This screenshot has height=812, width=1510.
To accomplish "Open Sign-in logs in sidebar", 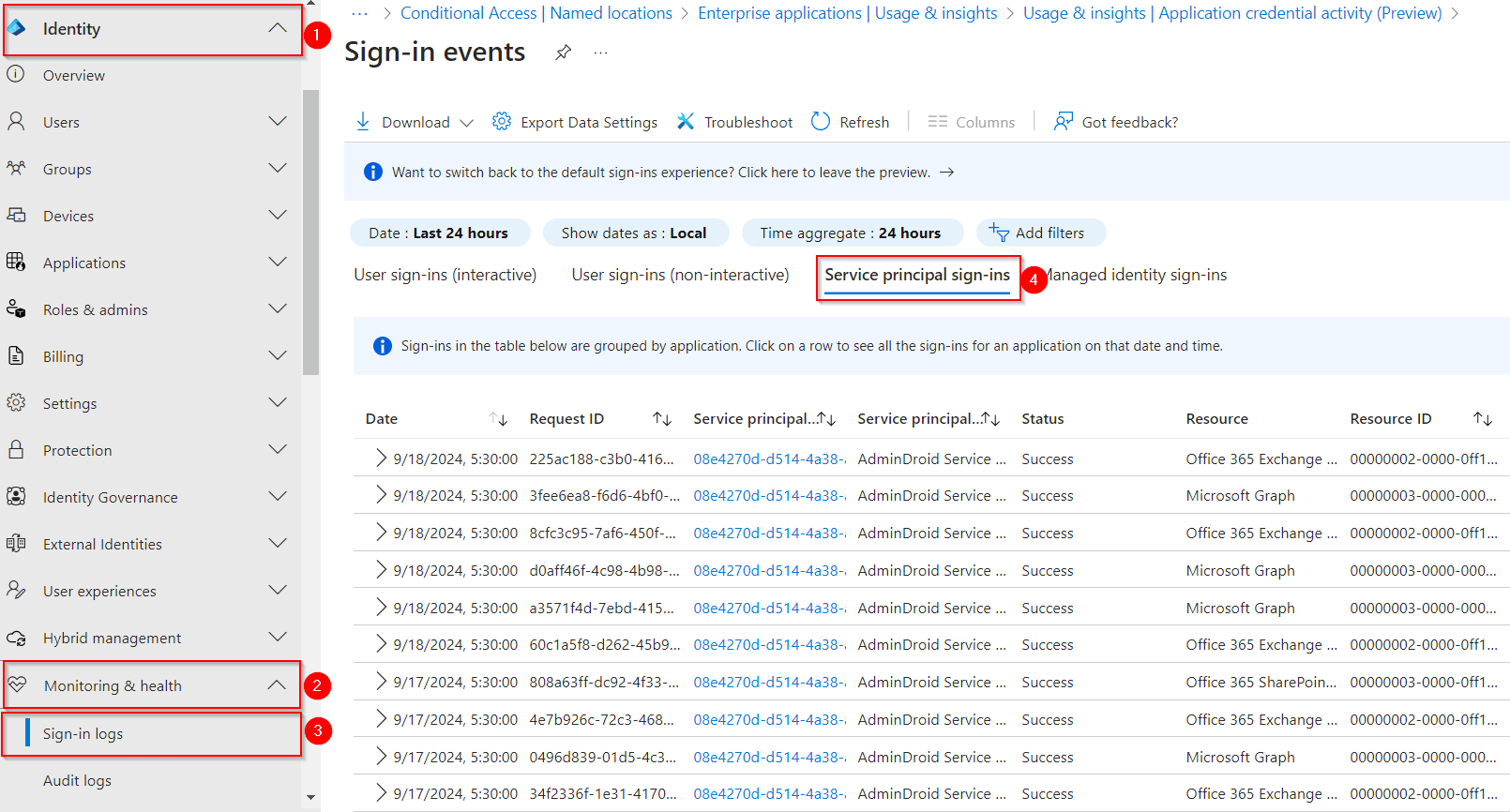I will (x=83, y=733).
